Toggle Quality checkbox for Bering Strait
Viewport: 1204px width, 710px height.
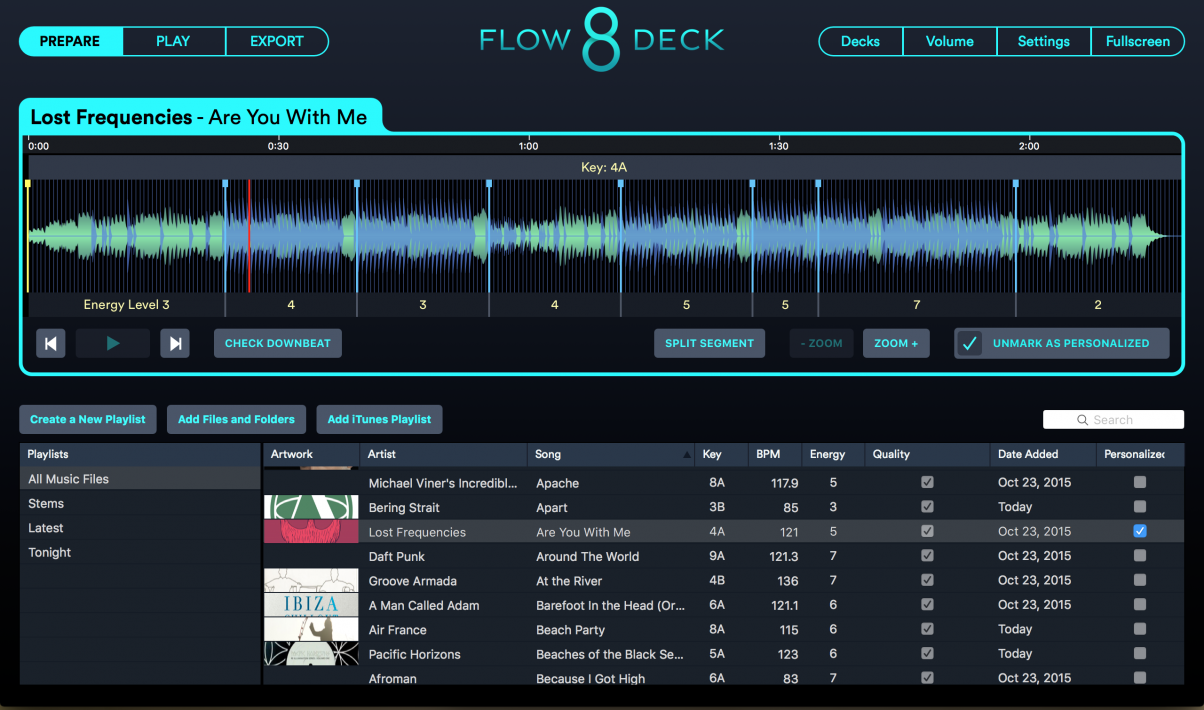pyautogui.click(x=928, y=507)
